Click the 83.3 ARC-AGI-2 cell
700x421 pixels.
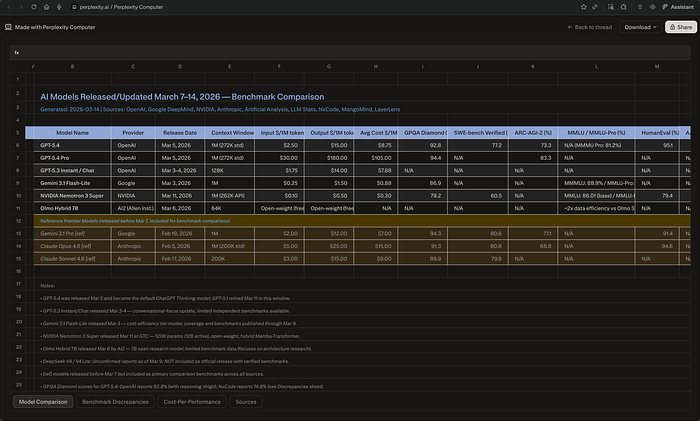pos(533,158)
